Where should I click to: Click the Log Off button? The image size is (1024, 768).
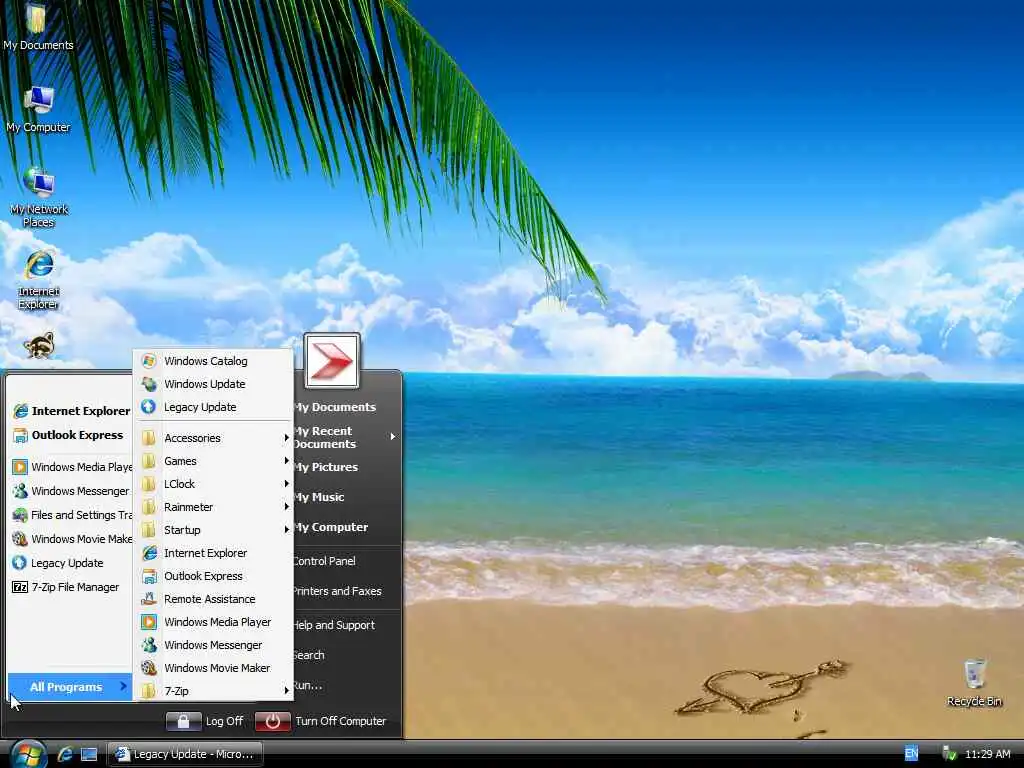[x=205, y=721]
